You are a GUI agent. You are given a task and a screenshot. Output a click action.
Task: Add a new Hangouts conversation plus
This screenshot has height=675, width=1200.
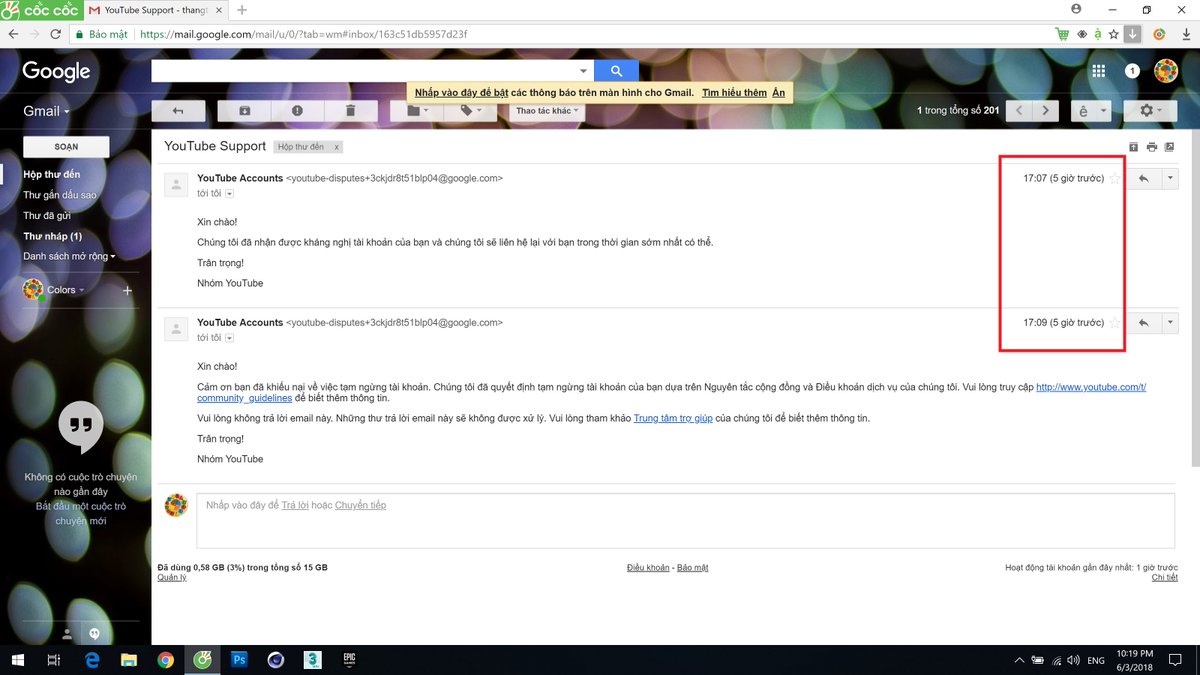click(x=127, y=290)
